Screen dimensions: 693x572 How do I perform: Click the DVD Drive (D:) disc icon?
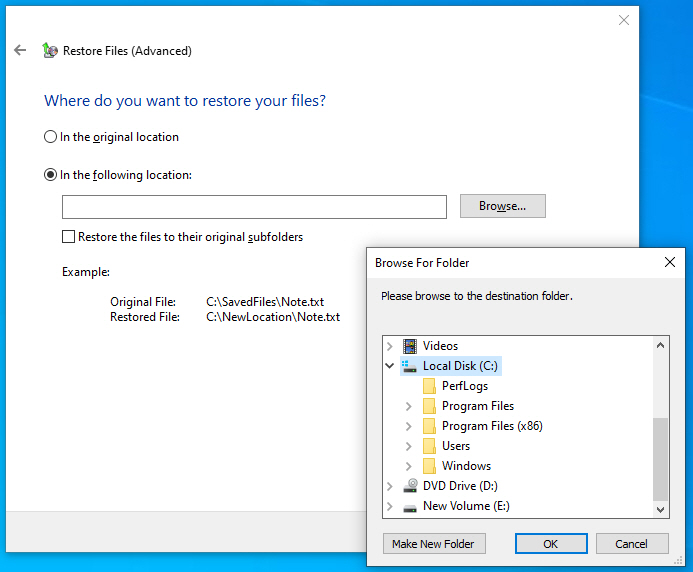click(x=410, y=485)
